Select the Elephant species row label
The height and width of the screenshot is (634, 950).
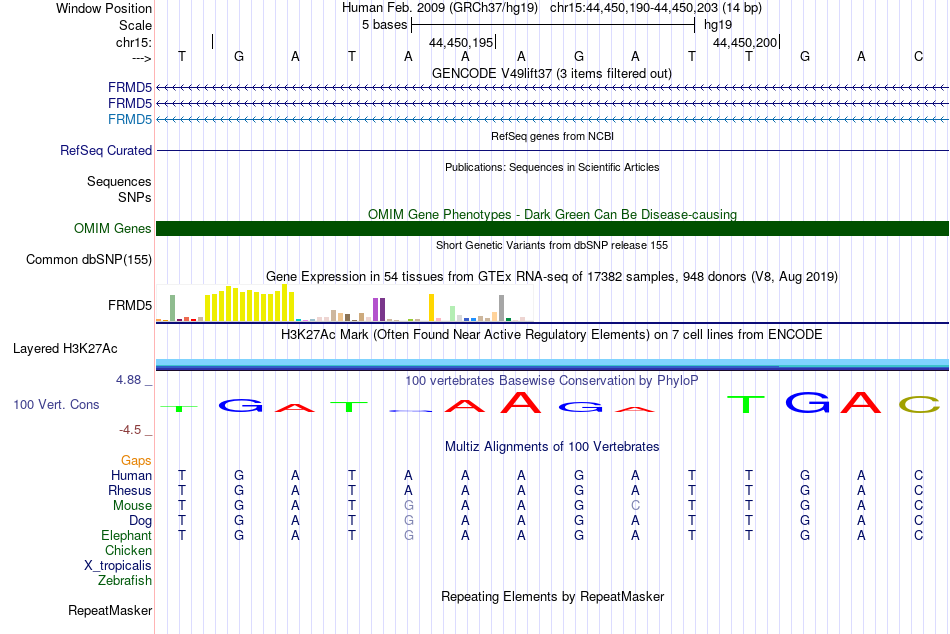coord(126,536)
